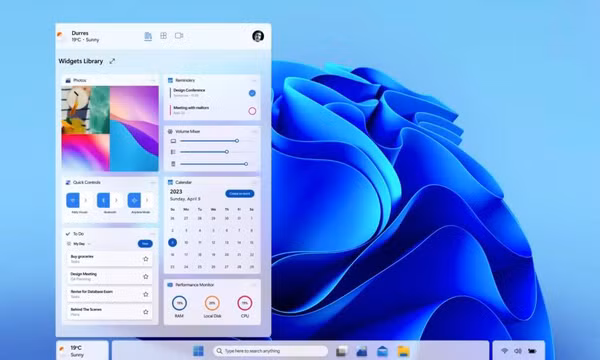Image resolution: width=600 pixels, height=360 pixels.
Task: Click Create an event in Calendar
Action: (240, 194)
